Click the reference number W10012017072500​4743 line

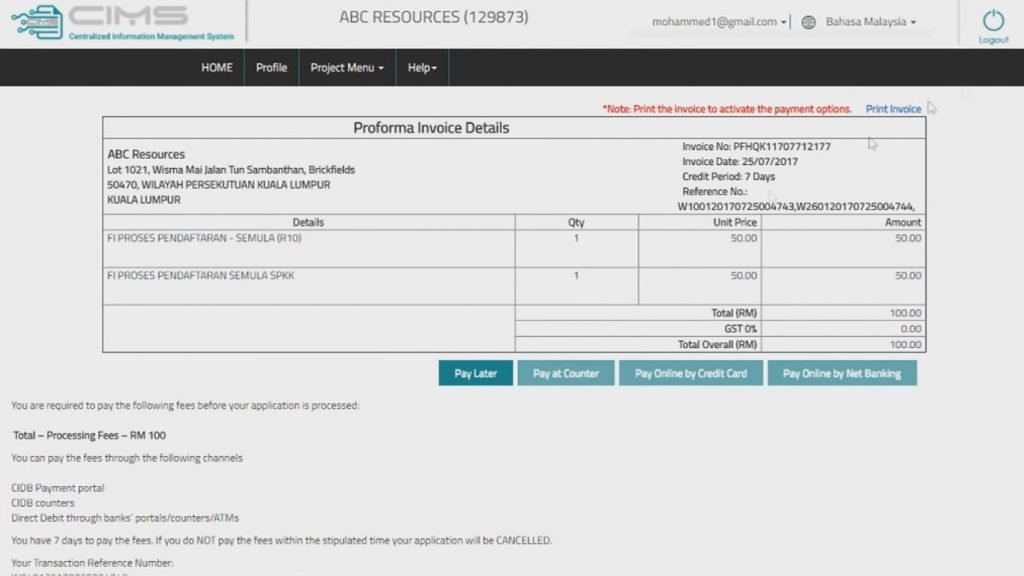pos(796,206)
